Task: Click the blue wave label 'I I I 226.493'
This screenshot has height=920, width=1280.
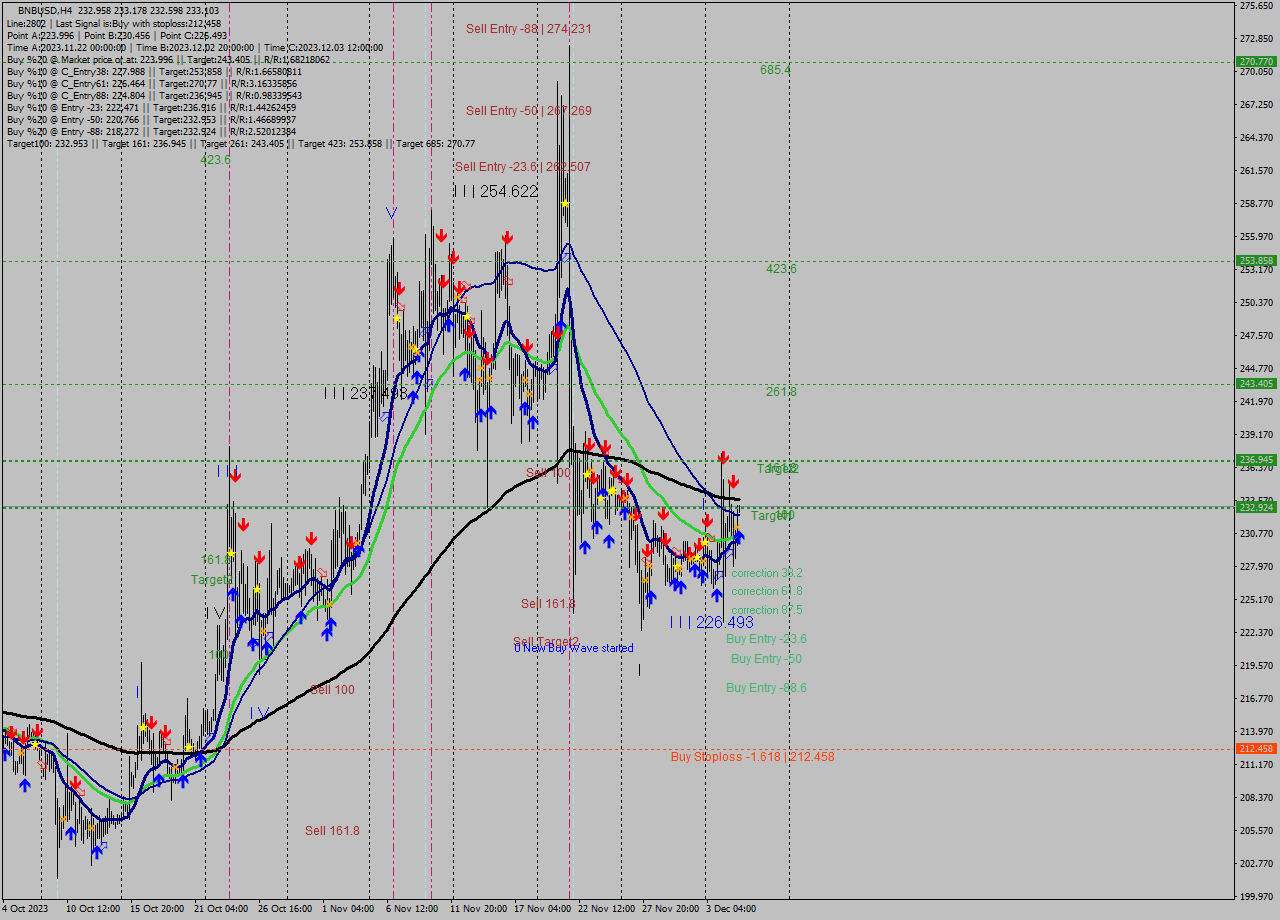Action: (711, 622)
